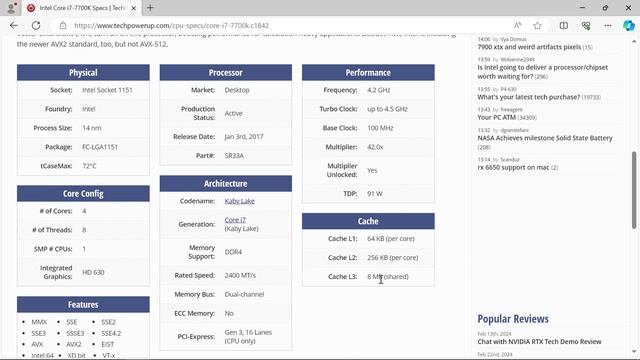Click the Processor section header
The height and width of the screenshot is (360, 640).
(x=226, y=72)
